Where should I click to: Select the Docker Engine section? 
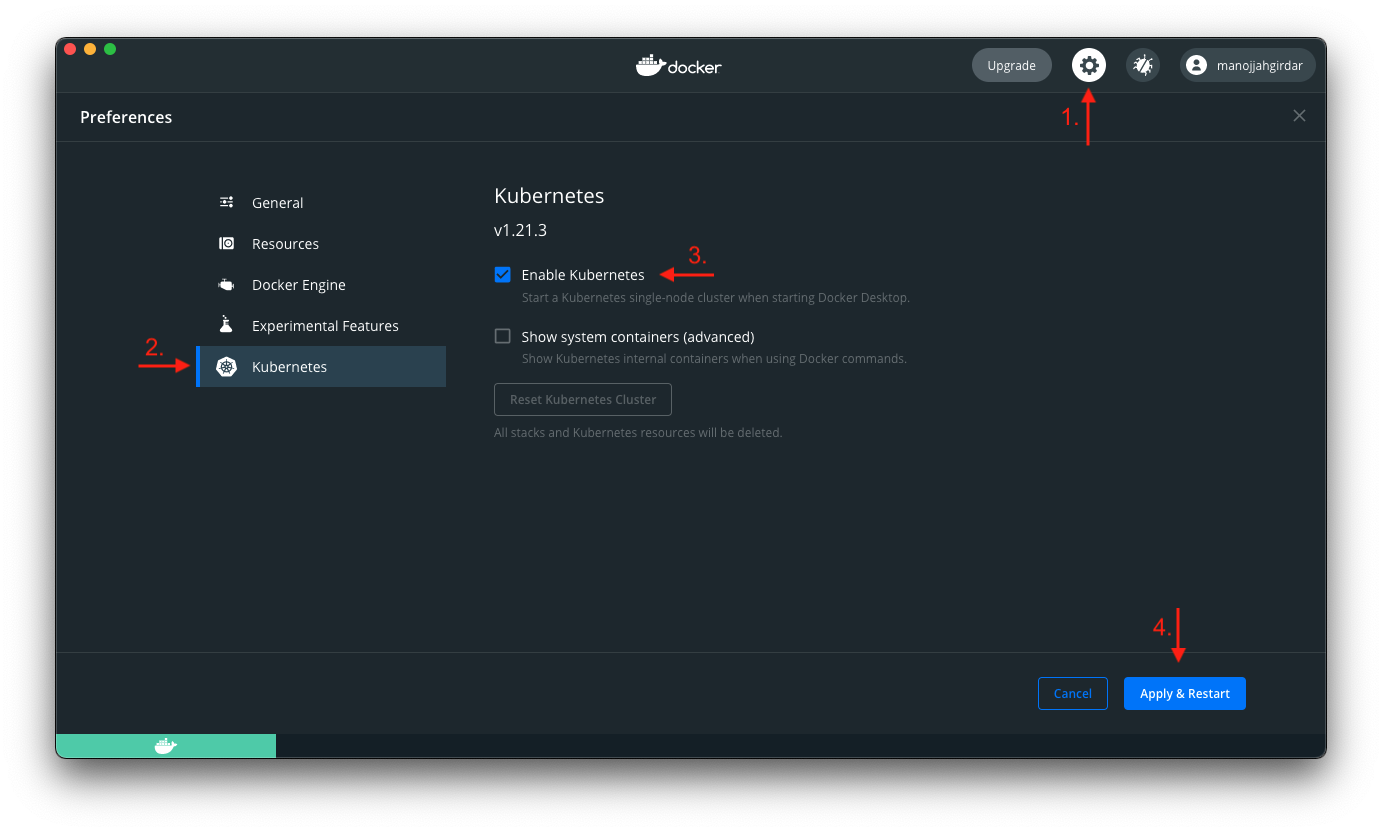[x=321, y=284]
